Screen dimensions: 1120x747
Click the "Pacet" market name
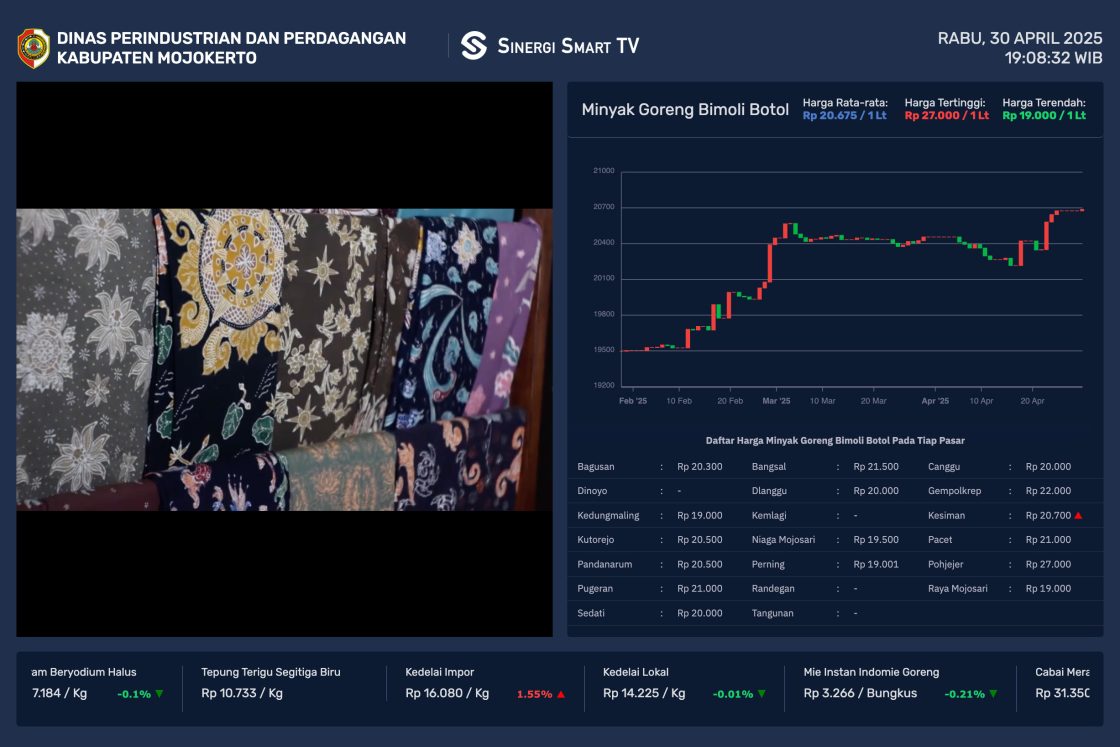pos(940,540)
